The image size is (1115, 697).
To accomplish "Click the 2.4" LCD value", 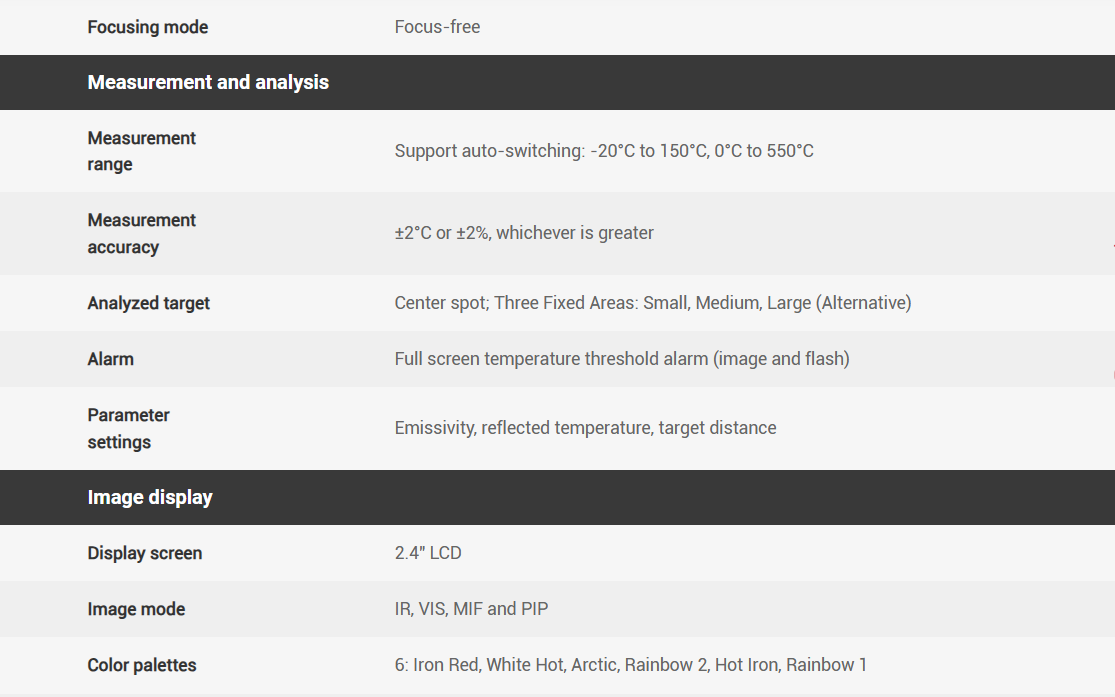I will (428, 553).
